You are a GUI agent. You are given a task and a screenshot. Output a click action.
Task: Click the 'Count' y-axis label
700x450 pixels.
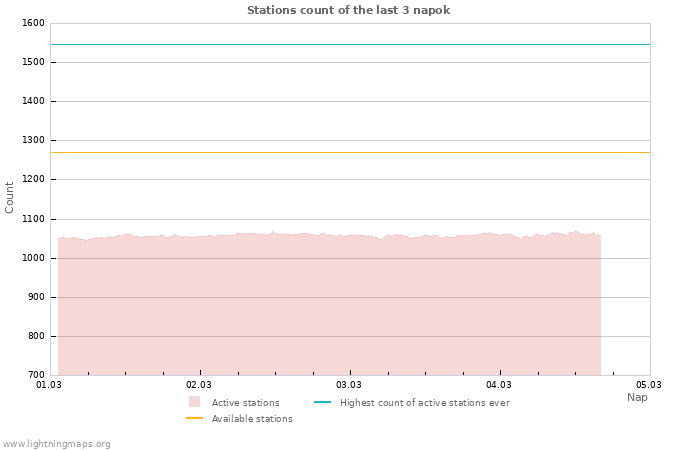point(10,197)
